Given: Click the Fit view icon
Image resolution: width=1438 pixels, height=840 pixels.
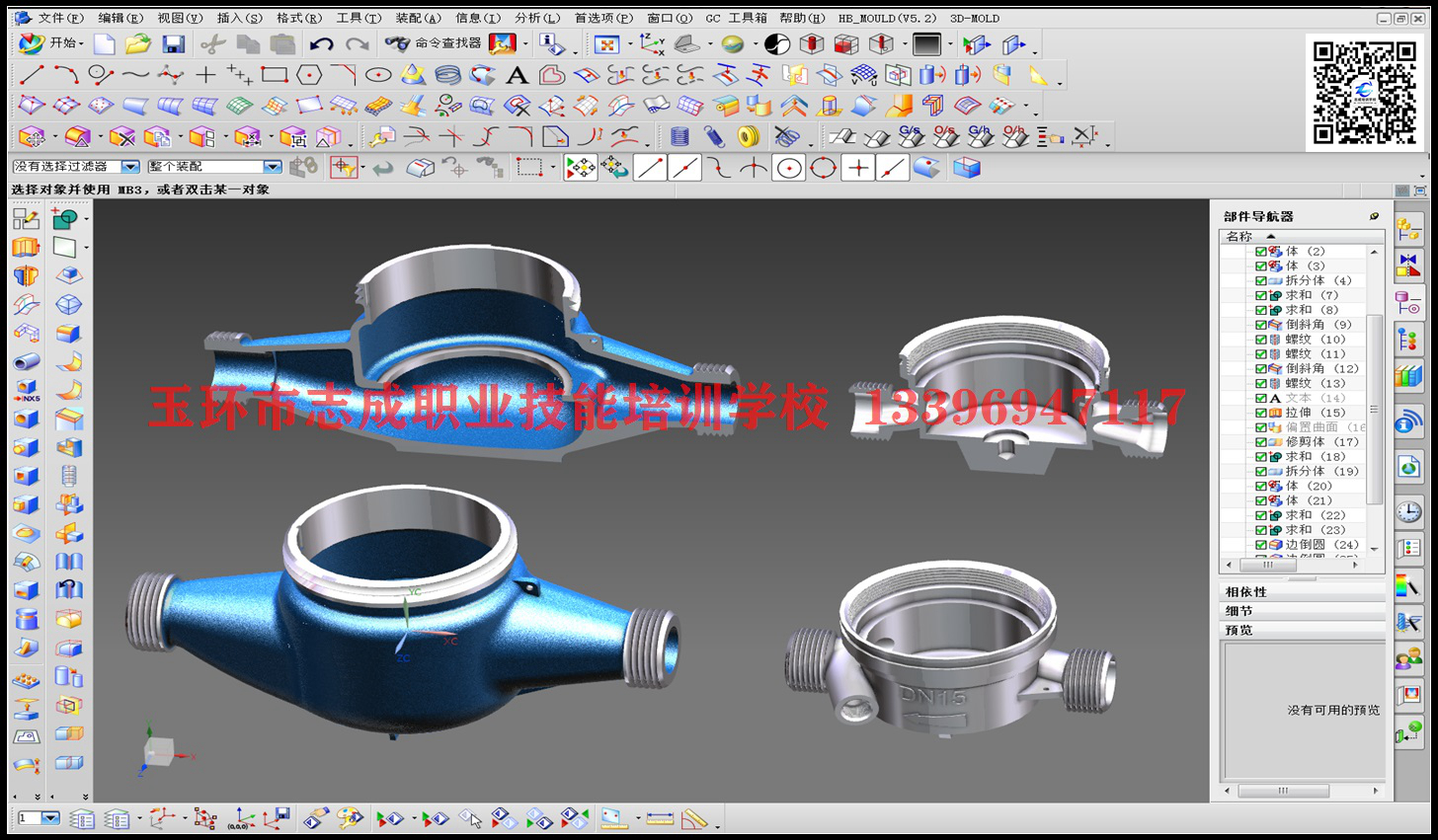Looking at the screenshot, I should [606, 44].
